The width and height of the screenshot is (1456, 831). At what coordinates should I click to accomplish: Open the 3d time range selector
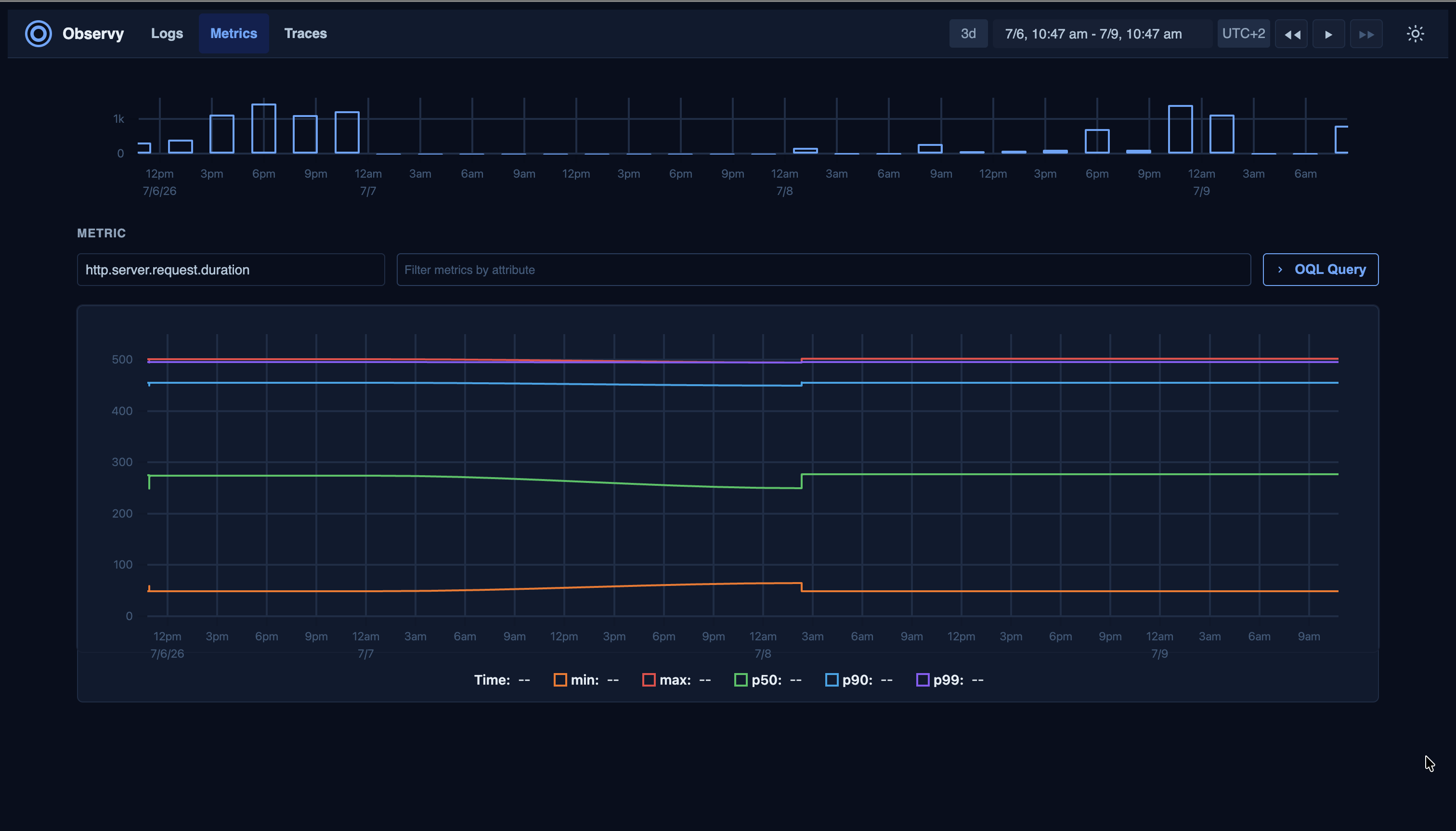point(968,34)
